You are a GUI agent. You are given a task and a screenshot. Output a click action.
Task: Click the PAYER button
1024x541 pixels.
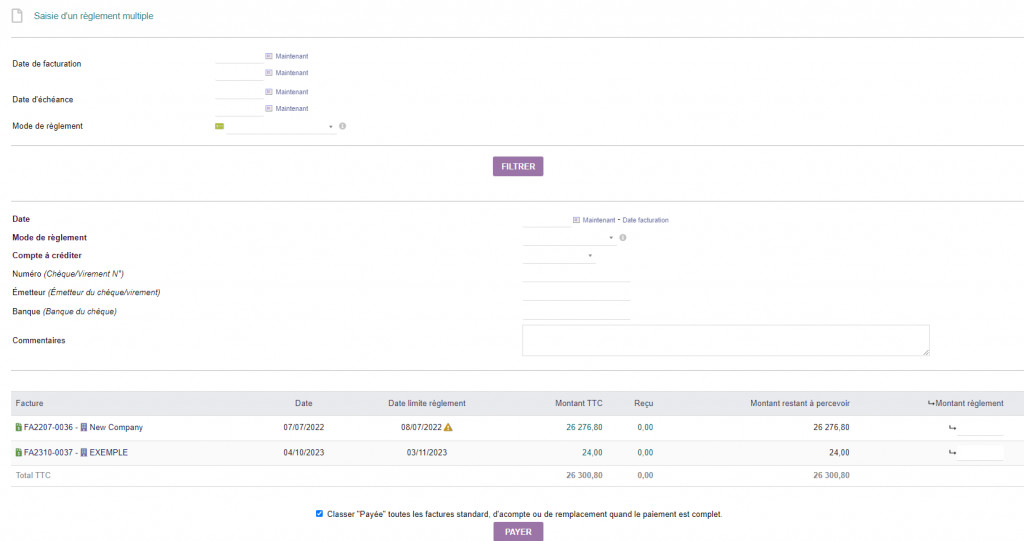[518, 532]
